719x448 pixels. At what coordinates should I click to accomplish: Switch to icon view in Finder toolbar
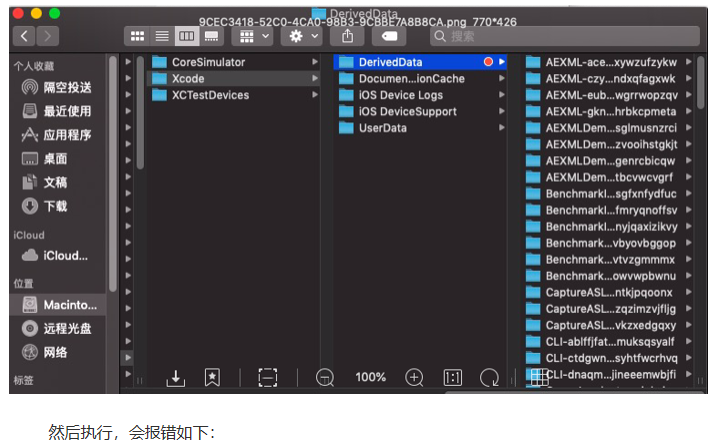pos(137,36)
